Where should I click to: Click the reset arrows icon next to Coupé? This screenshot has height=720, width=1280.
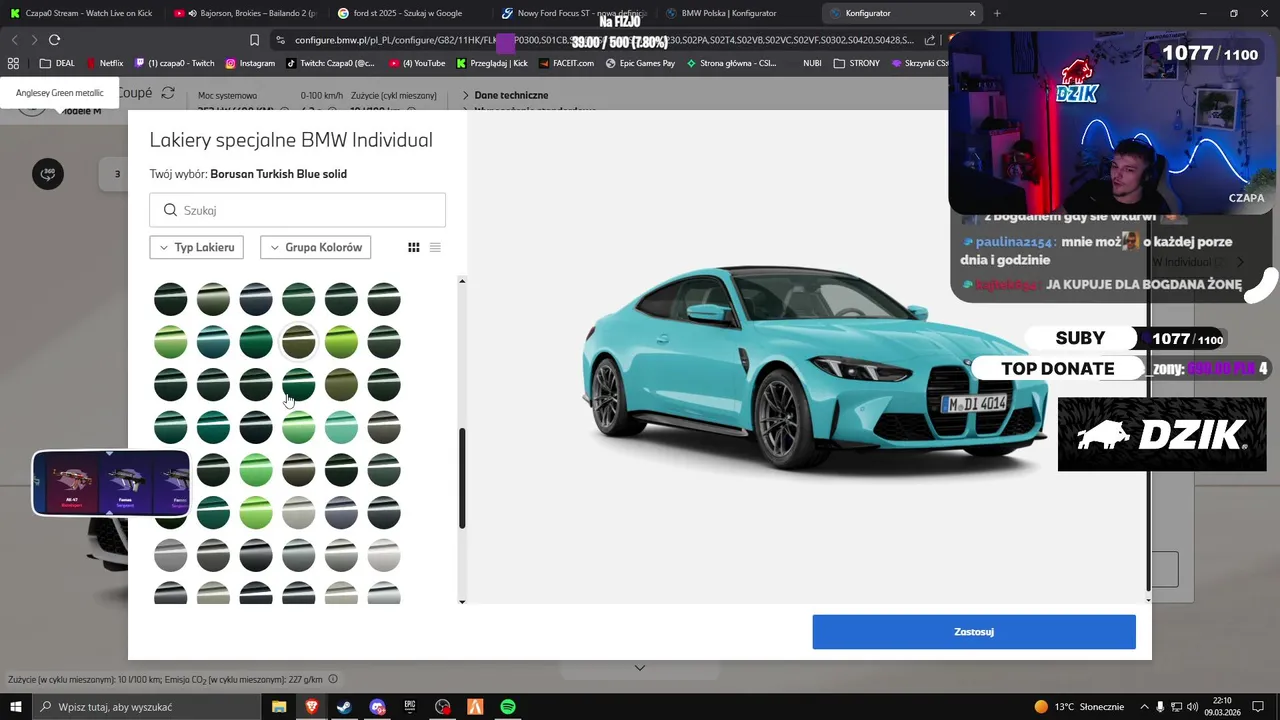click(168, 93)
